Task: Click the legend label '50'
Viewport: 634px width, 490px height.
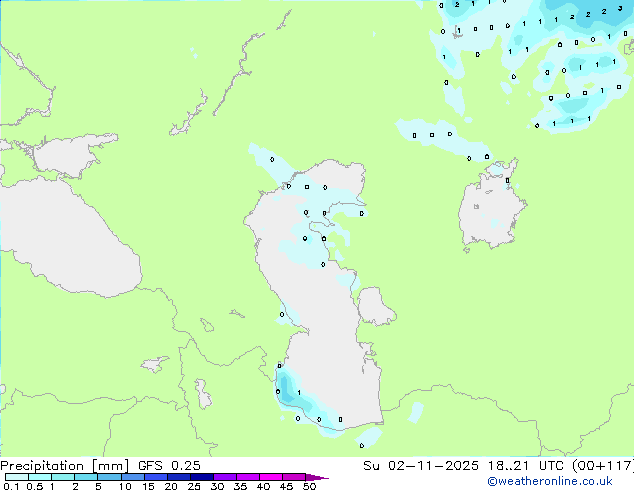Action: pos(309,486)
